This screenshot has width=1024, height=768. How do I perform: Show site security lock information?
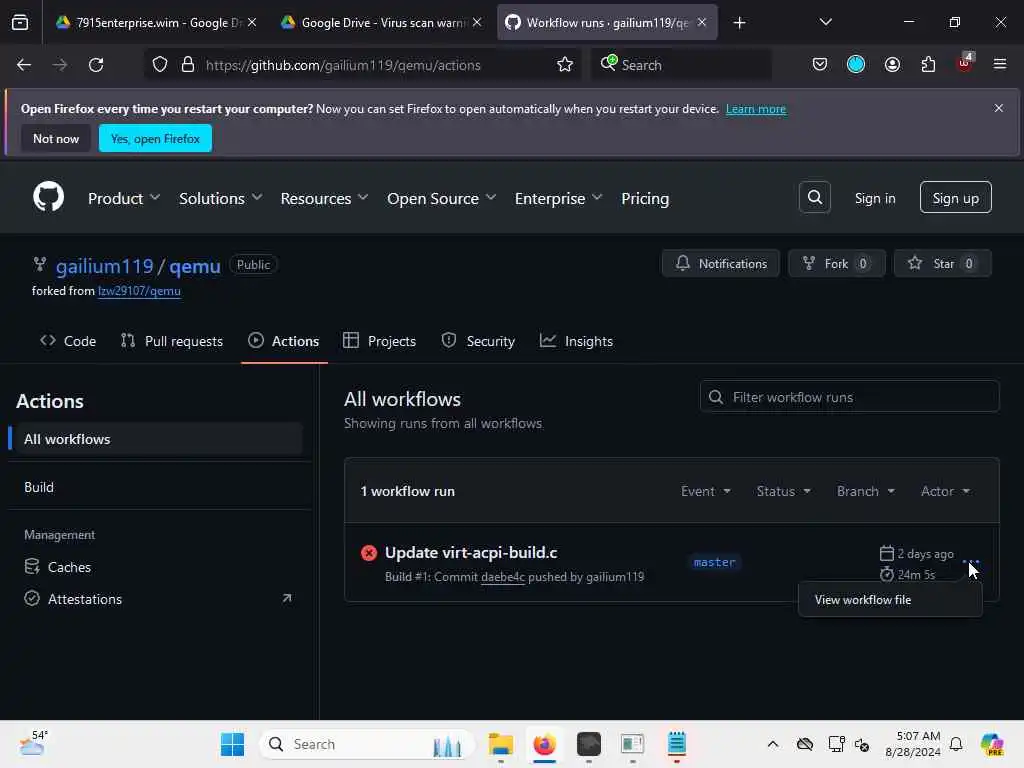click(187, 65)
